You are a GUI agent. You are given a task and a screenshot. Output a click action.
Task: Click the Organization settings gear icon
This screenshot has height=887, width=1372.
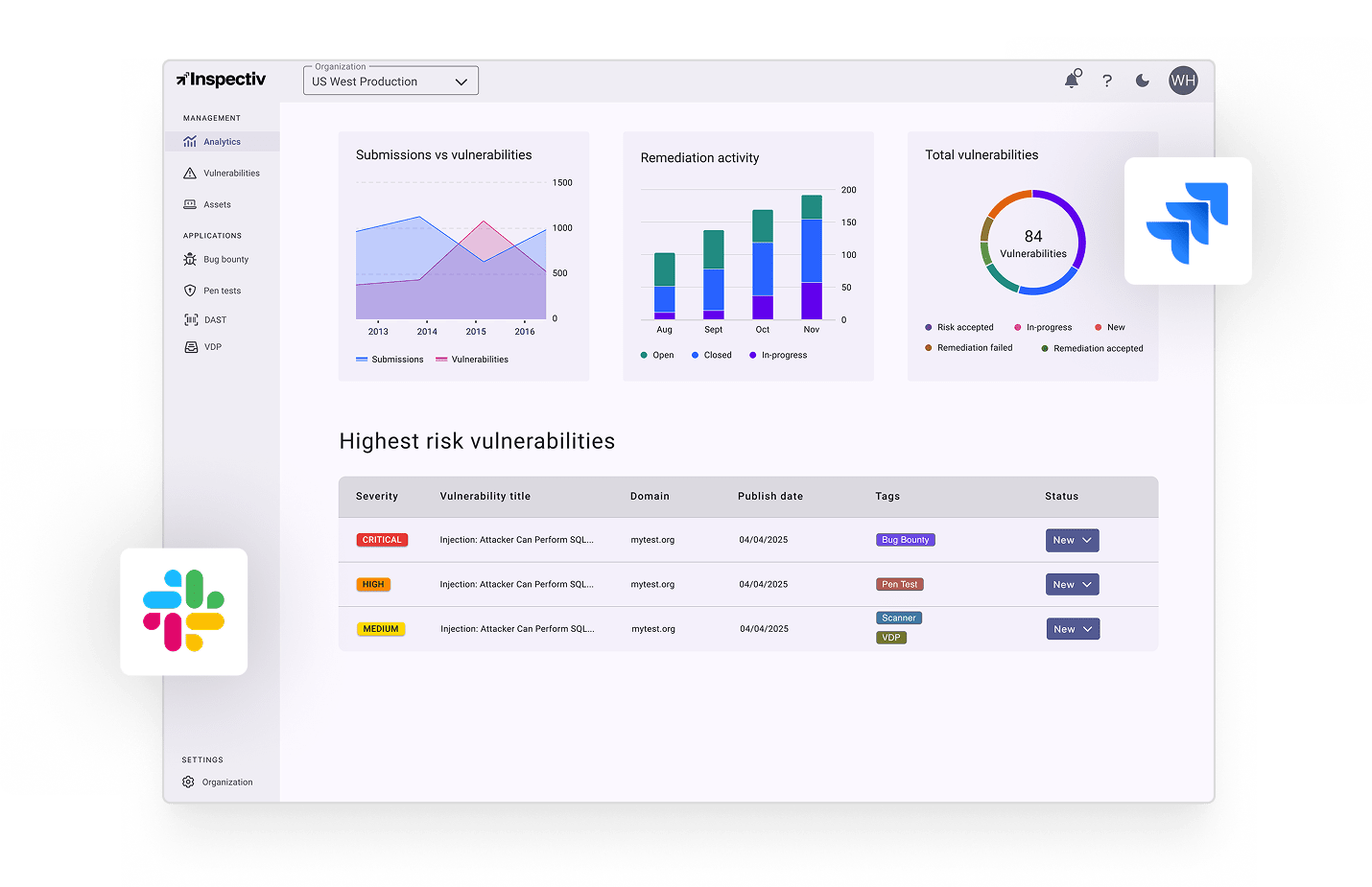tap(188, 782)
